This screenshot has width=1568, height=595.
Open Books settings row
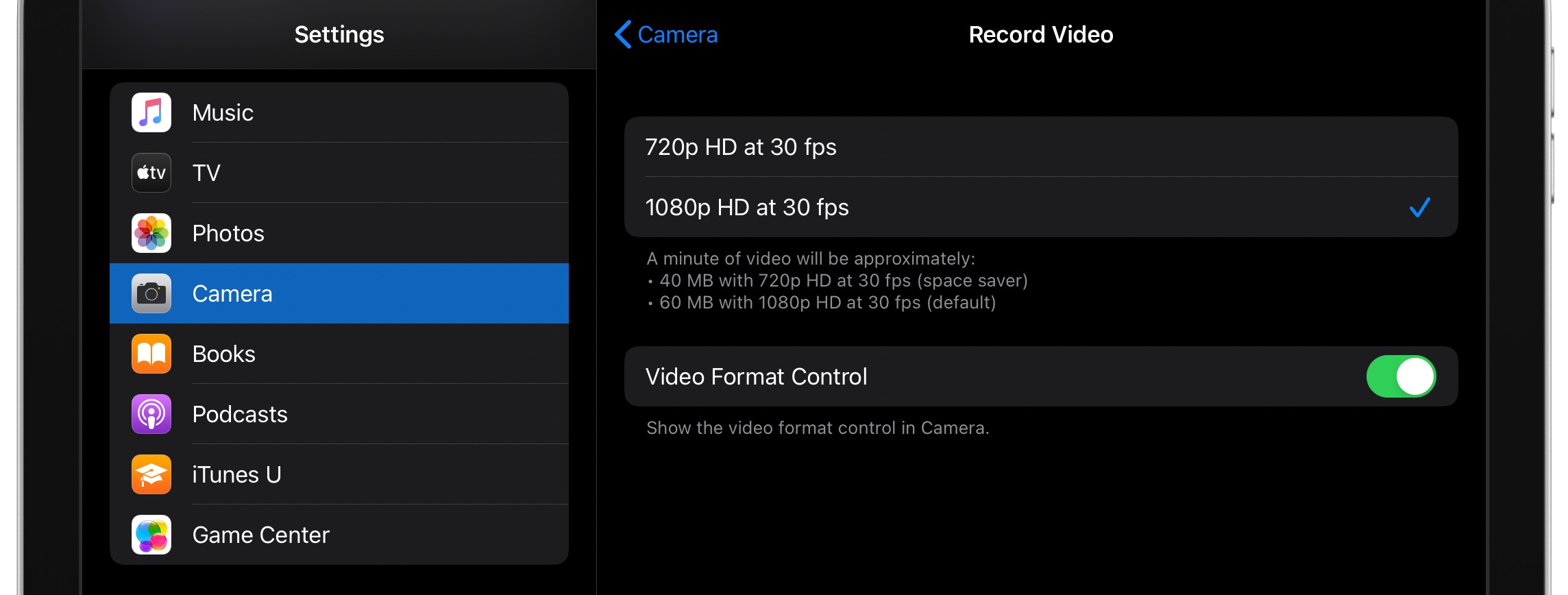coord(339,354)
